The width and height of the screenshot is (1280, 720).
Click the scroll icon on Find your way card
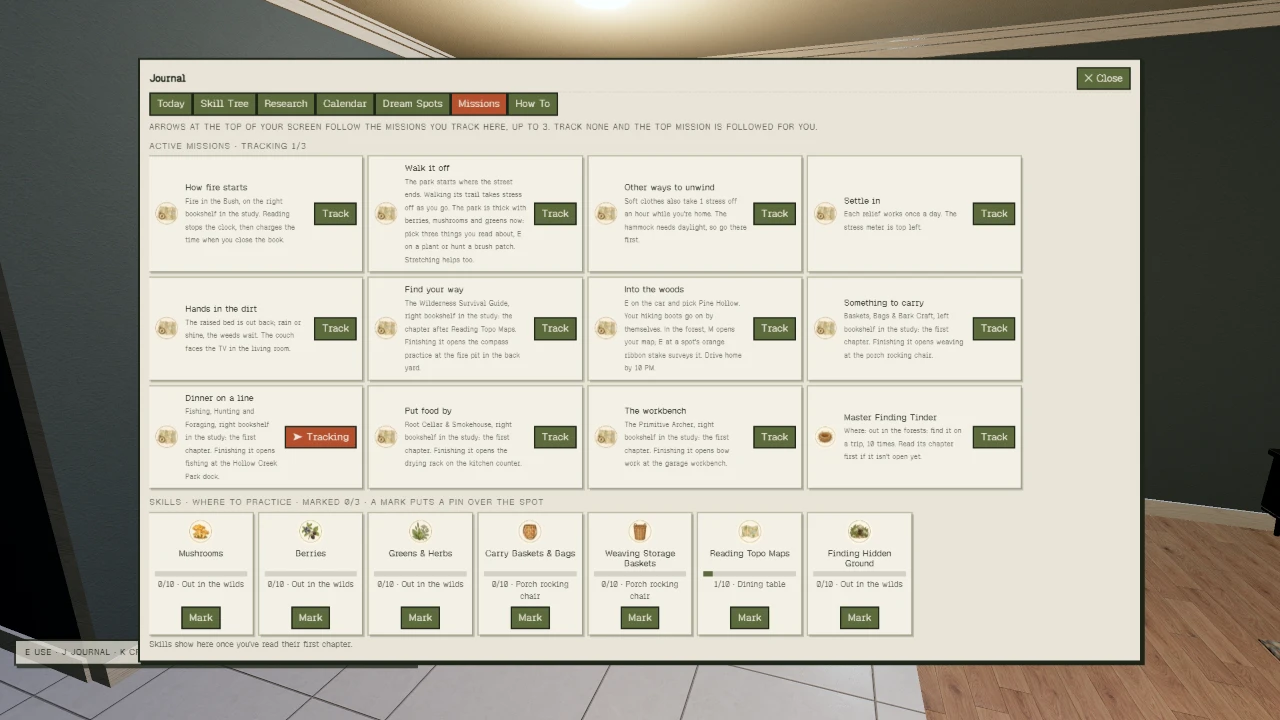click(386, 328)
